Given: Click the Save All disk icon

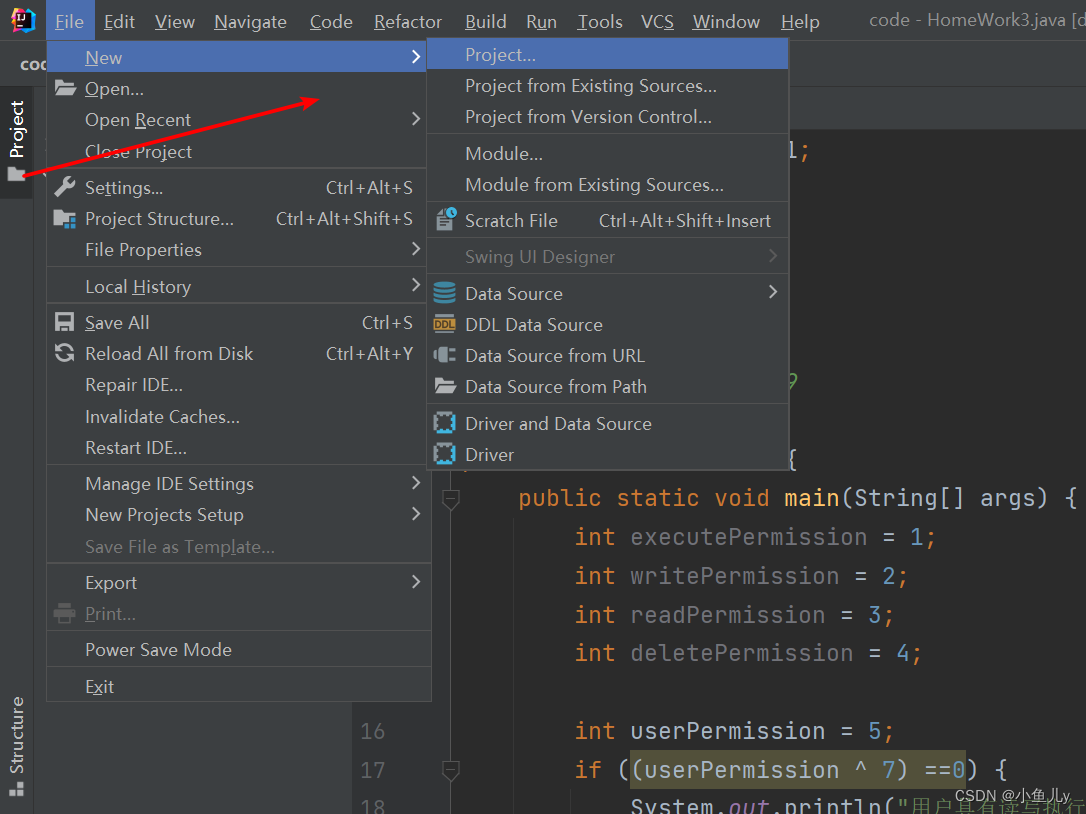Looking at the screenshot, I should point(64,322).
